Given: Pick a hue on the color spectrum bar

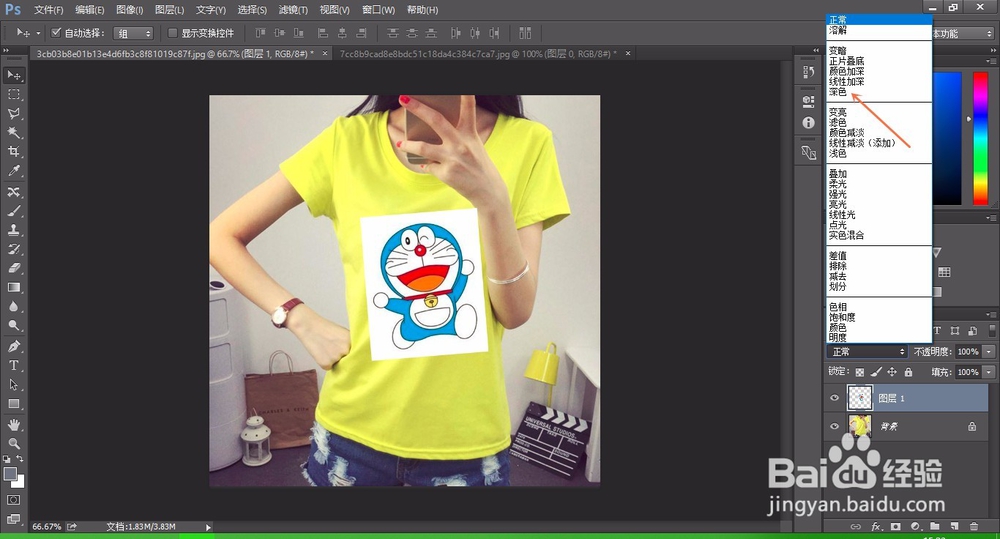Looking at the screenshot, I should pyautogui.click(x=980, y=138).
